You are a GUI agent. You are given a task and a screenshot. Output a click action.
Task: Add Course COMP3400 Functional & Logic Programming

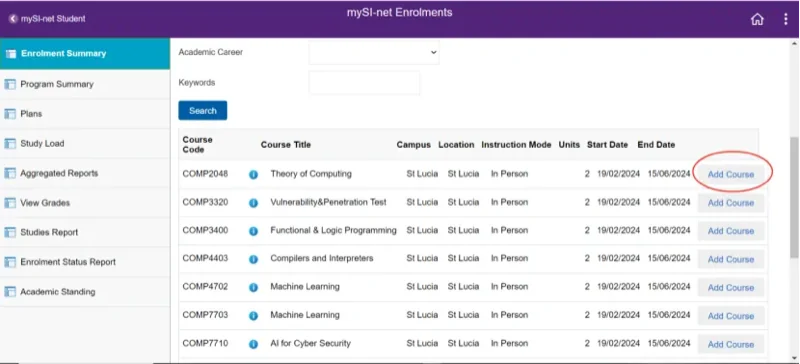(x=731, y=231)
